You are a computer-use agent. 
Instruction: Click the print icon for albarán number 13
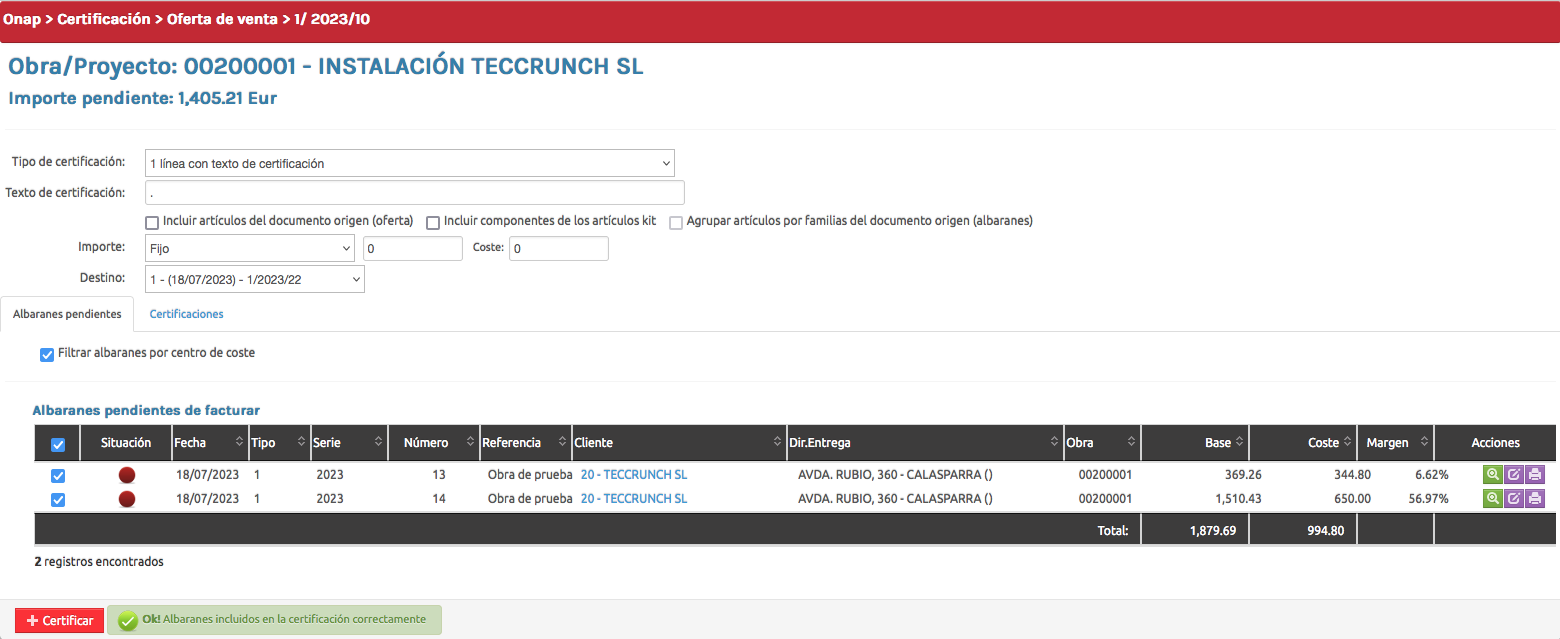1535,475
